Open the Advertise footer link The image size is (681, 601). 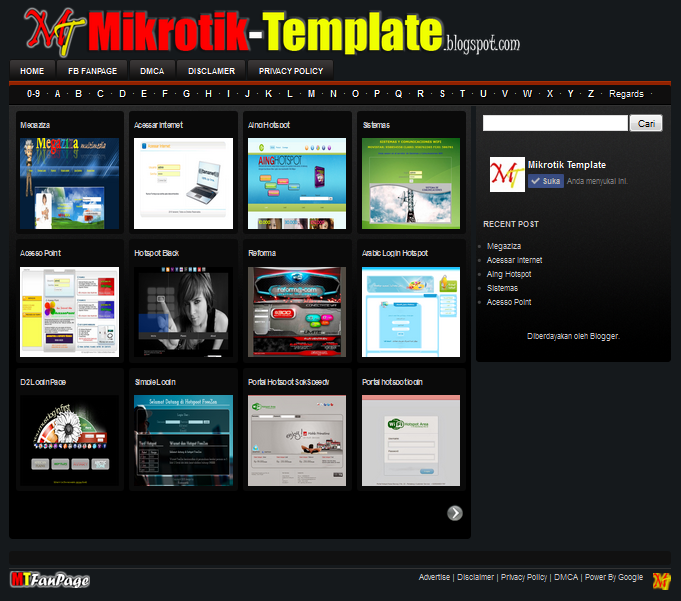pyautogui.click(x=434, y=577)
